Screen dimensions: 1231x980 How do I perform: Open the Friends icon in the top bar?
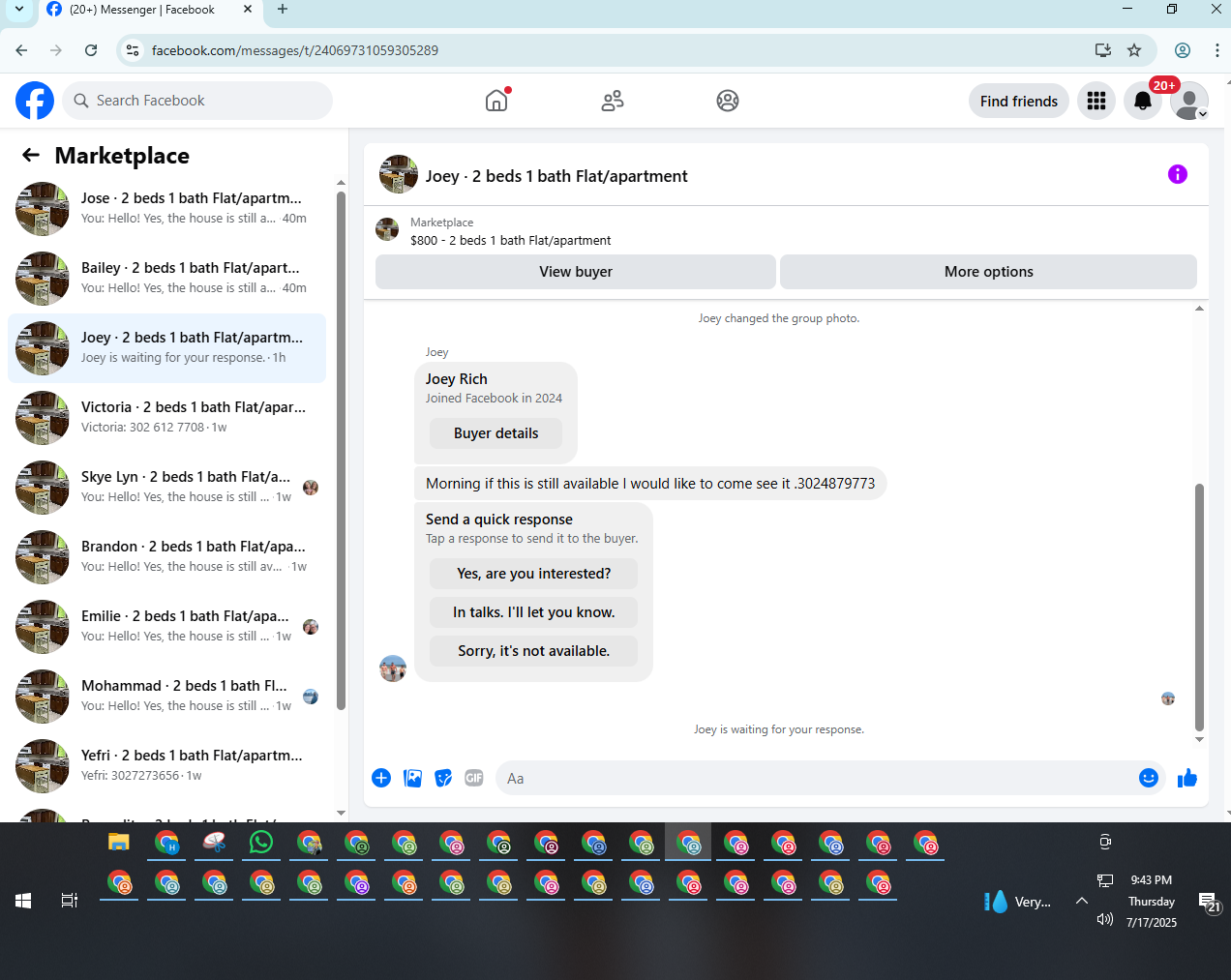[x=613, y=101]
